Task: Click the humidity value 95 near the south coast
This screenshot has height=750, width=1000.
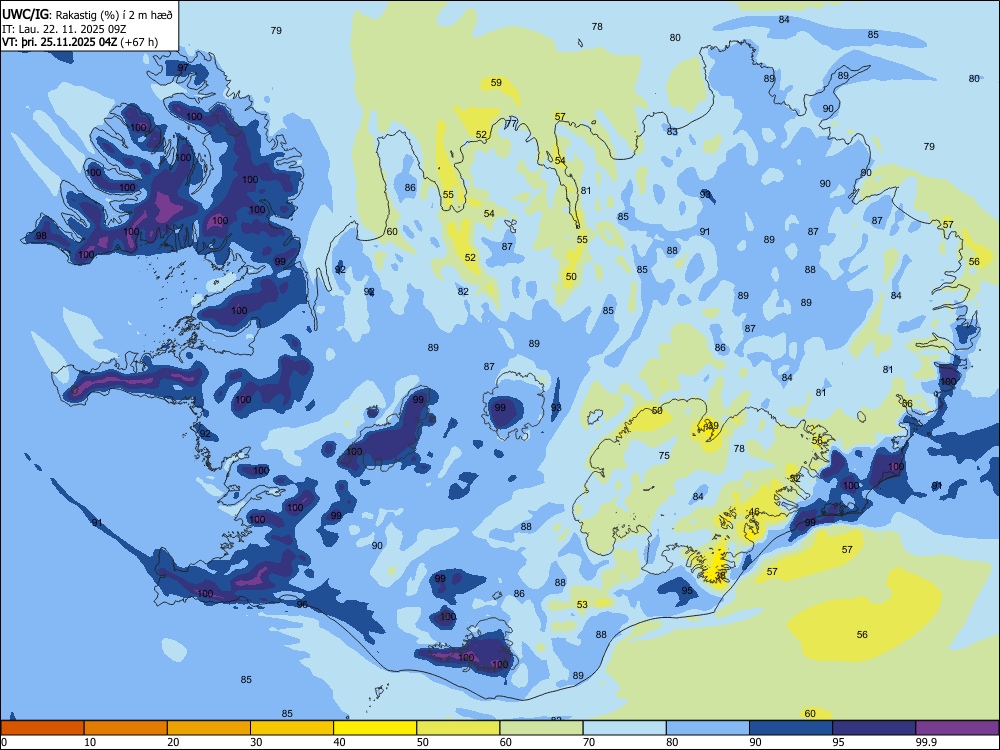Action: 687,591
